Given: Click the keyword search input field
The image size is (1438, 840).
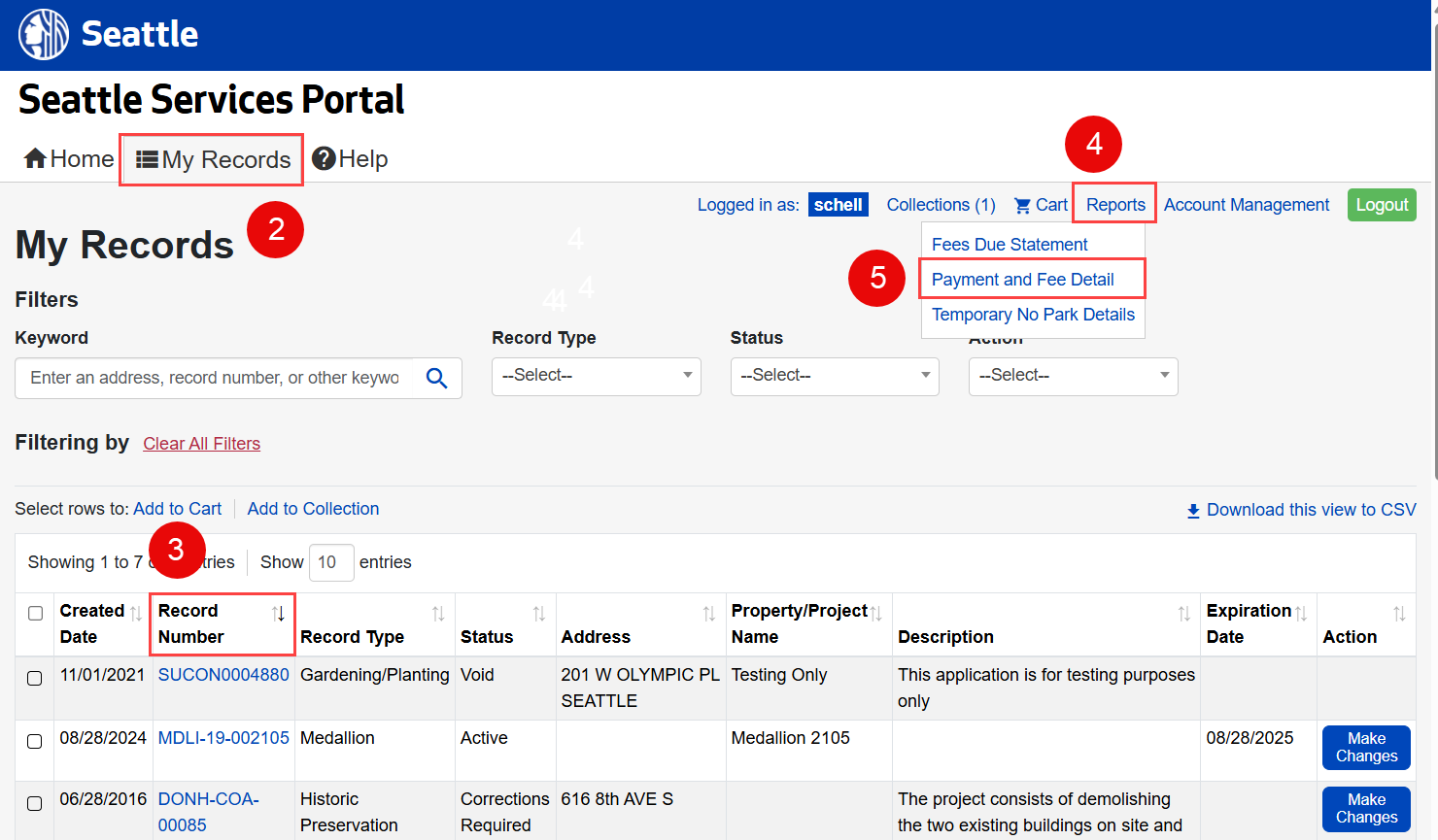Looking at the screenshot, I should [214, 378].
